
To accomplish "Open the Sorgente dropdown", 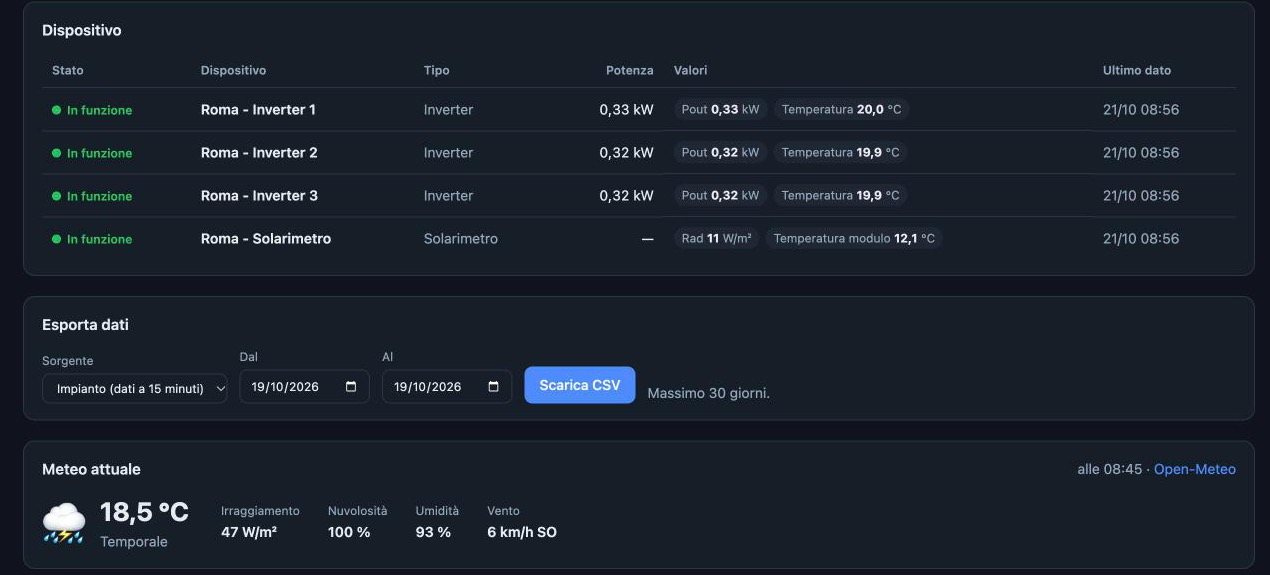I will click(x=135, y=388).
